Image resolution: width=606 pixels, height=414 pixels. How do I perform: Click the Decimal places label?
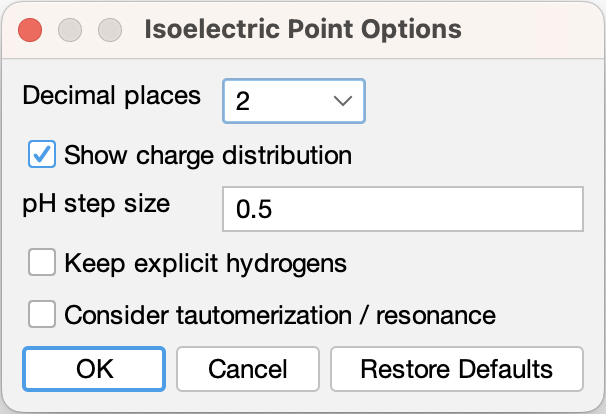pyautogui.click(x=111, y=97)
